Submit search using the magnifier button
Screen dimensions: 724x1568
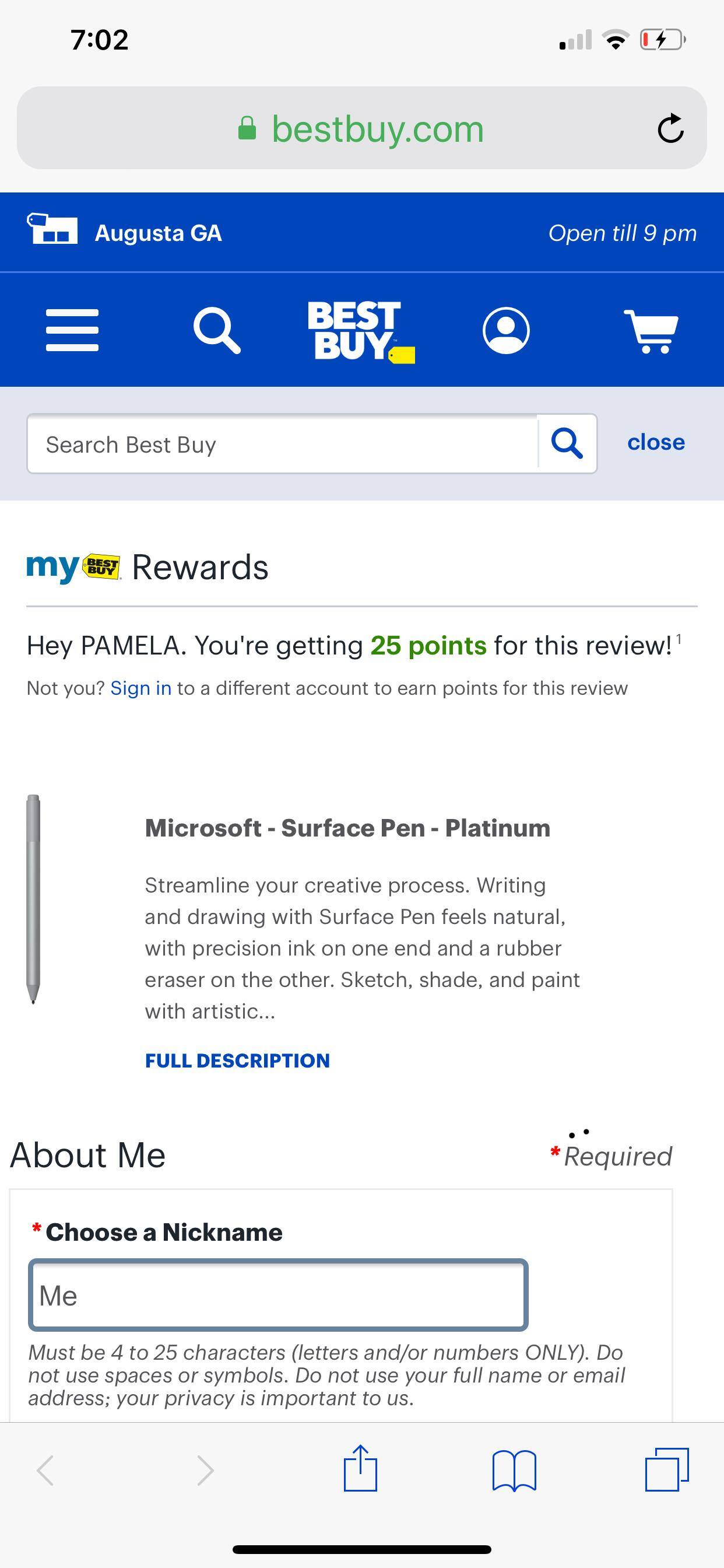pos(568,444)
